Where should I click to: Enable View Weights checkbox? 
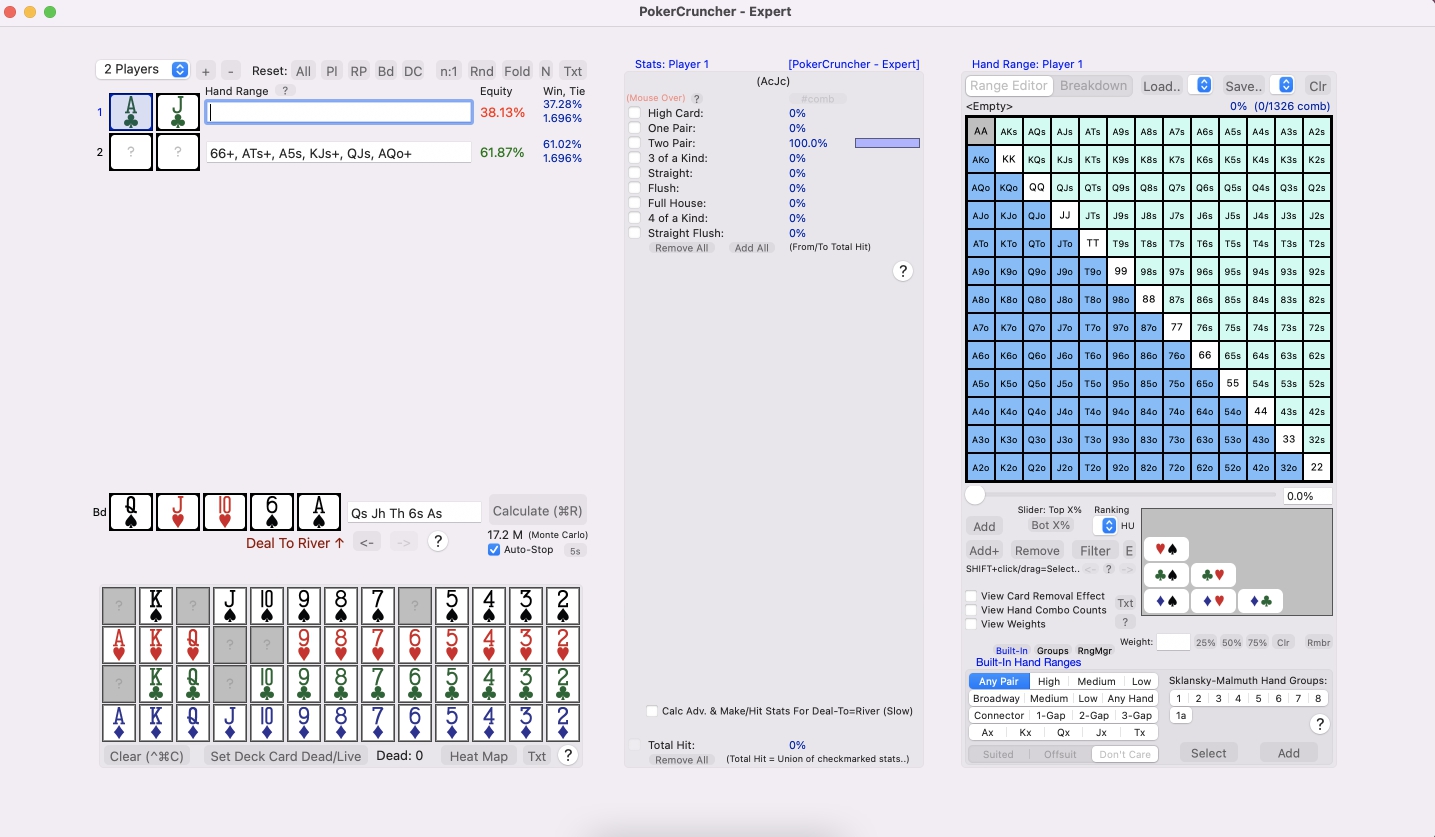(x=971, y=624)
